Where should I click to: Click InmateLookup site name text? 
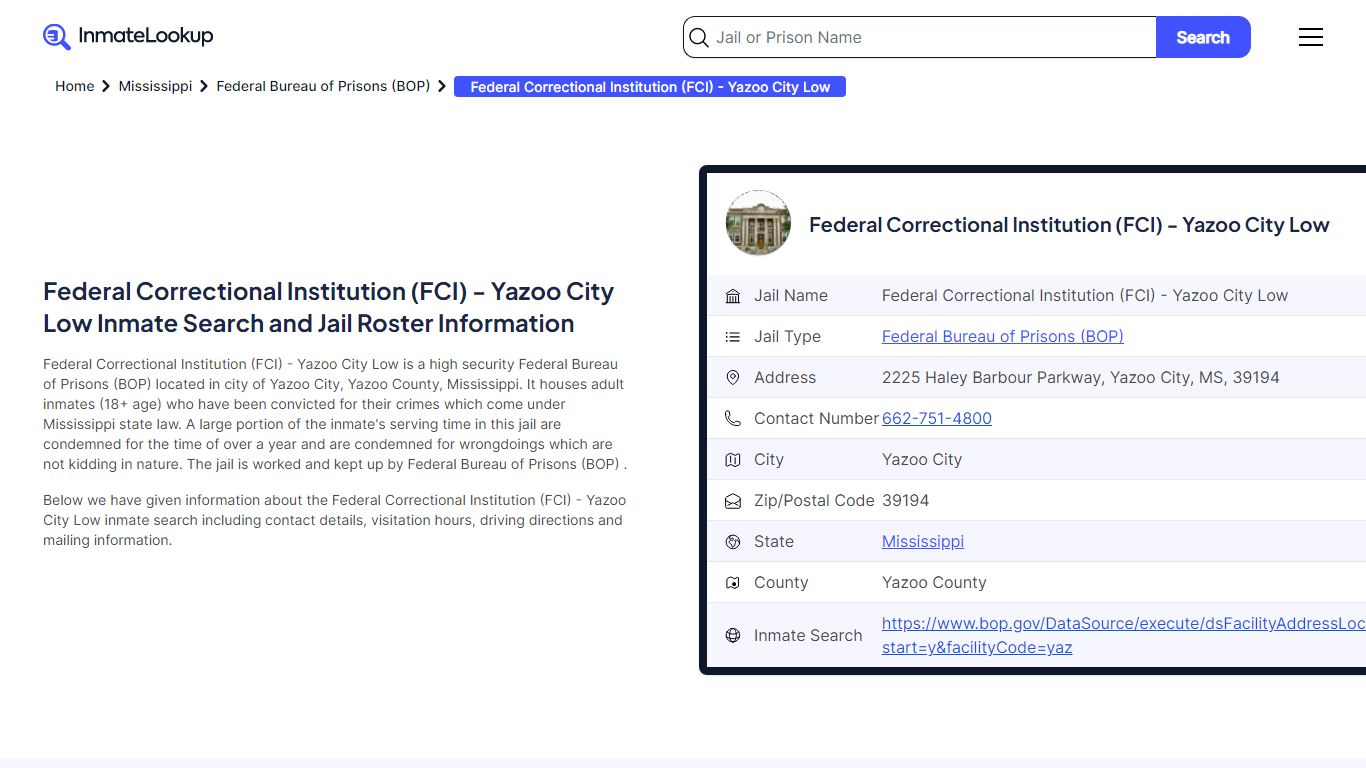click(x=146, y=36)
